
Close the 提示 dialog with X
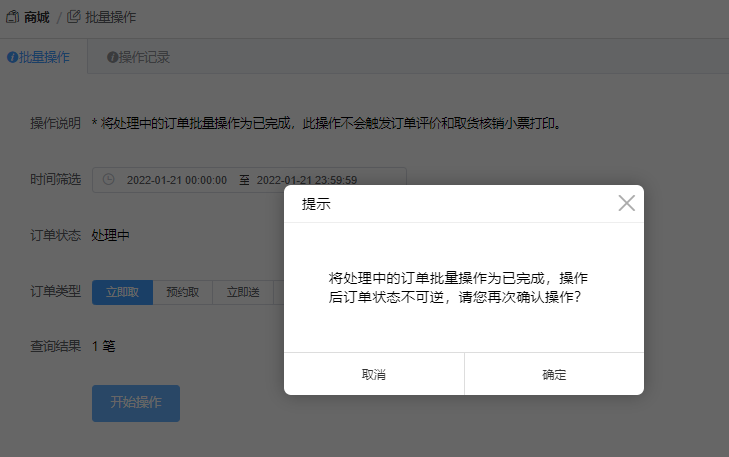[626, 203]
